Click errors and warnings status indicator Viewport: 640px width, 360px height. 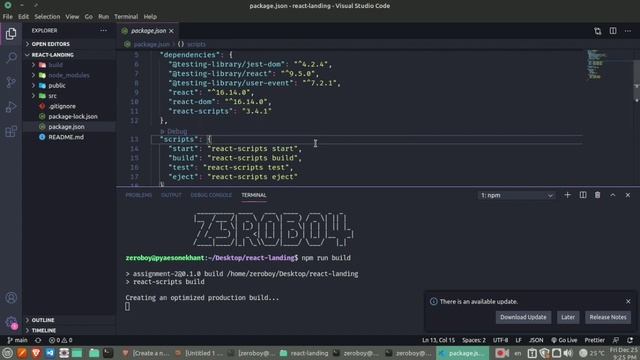coord(60,340)
